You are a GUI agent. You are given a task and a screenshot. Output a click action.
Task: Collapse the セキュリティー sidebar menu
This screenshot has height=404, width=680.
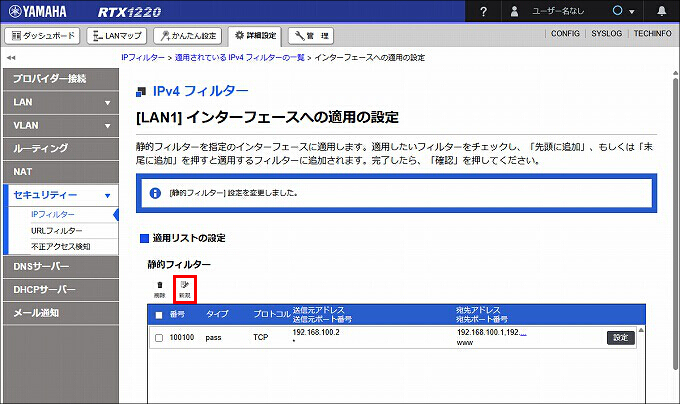pyautogui.click(x=61, y=195)
